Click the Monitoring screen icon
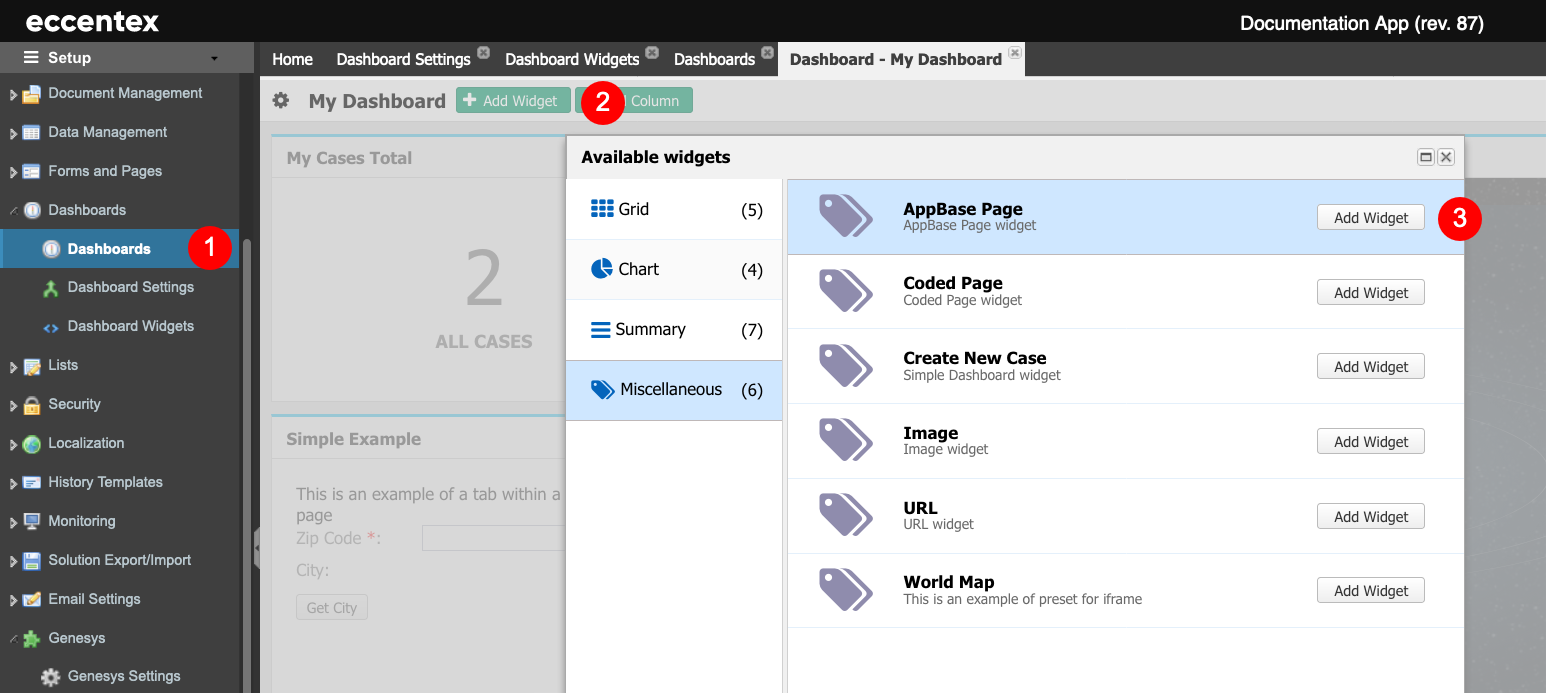Screen dimensions: 1546x693 click(x=31, y=522)
